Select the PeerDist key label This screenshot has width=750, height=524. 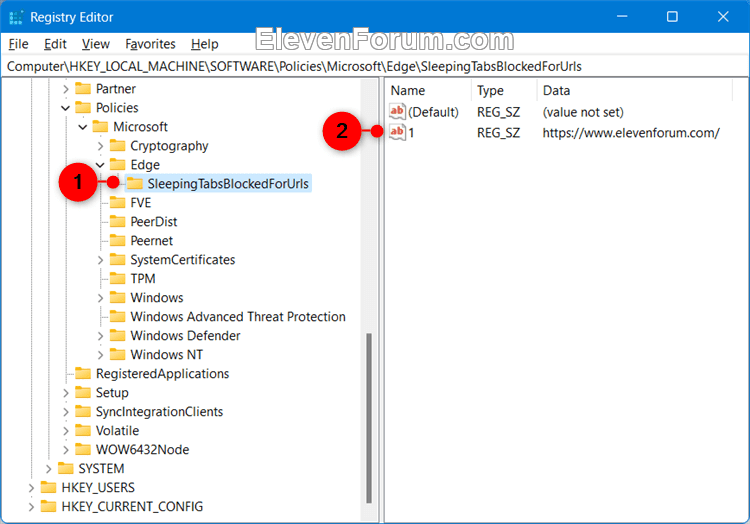(154, 222)
